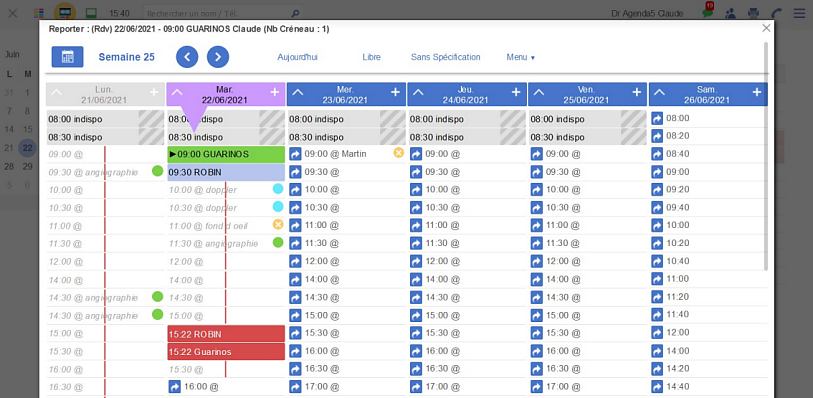Click reschedule arrow for Tuesday 16:00 slot
Screen dimensions: 813x398
[x=175, y=387]
